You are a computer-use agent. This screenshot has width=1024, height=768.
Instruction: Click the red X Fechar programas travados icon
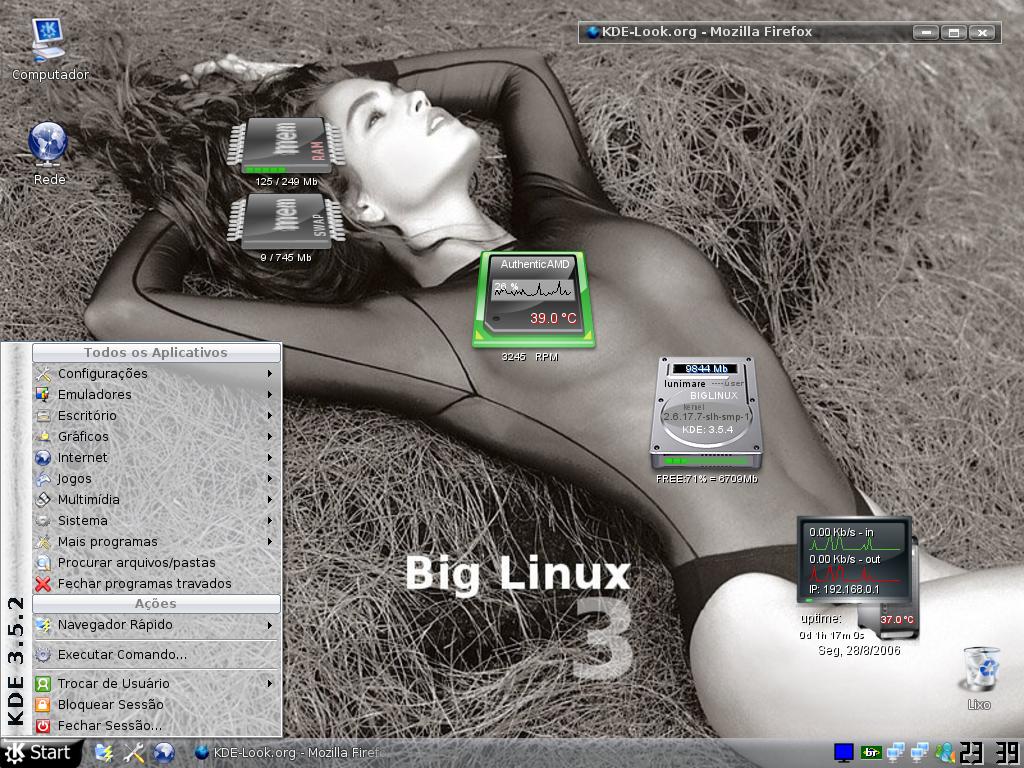point(43,584)
